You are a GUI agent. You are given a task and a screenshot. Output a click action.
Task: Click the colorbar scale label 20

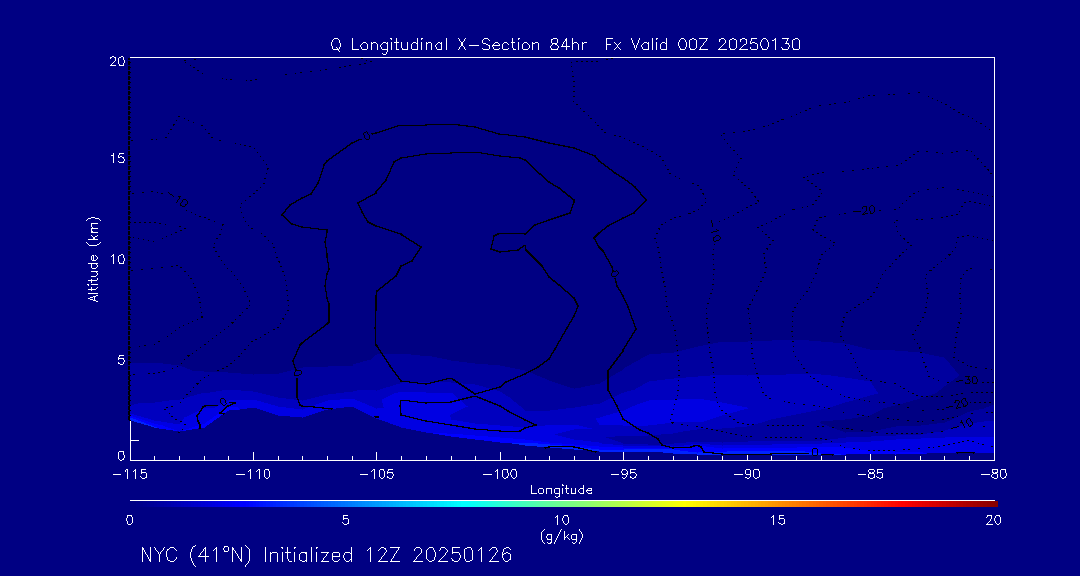(x=993, y=521)
